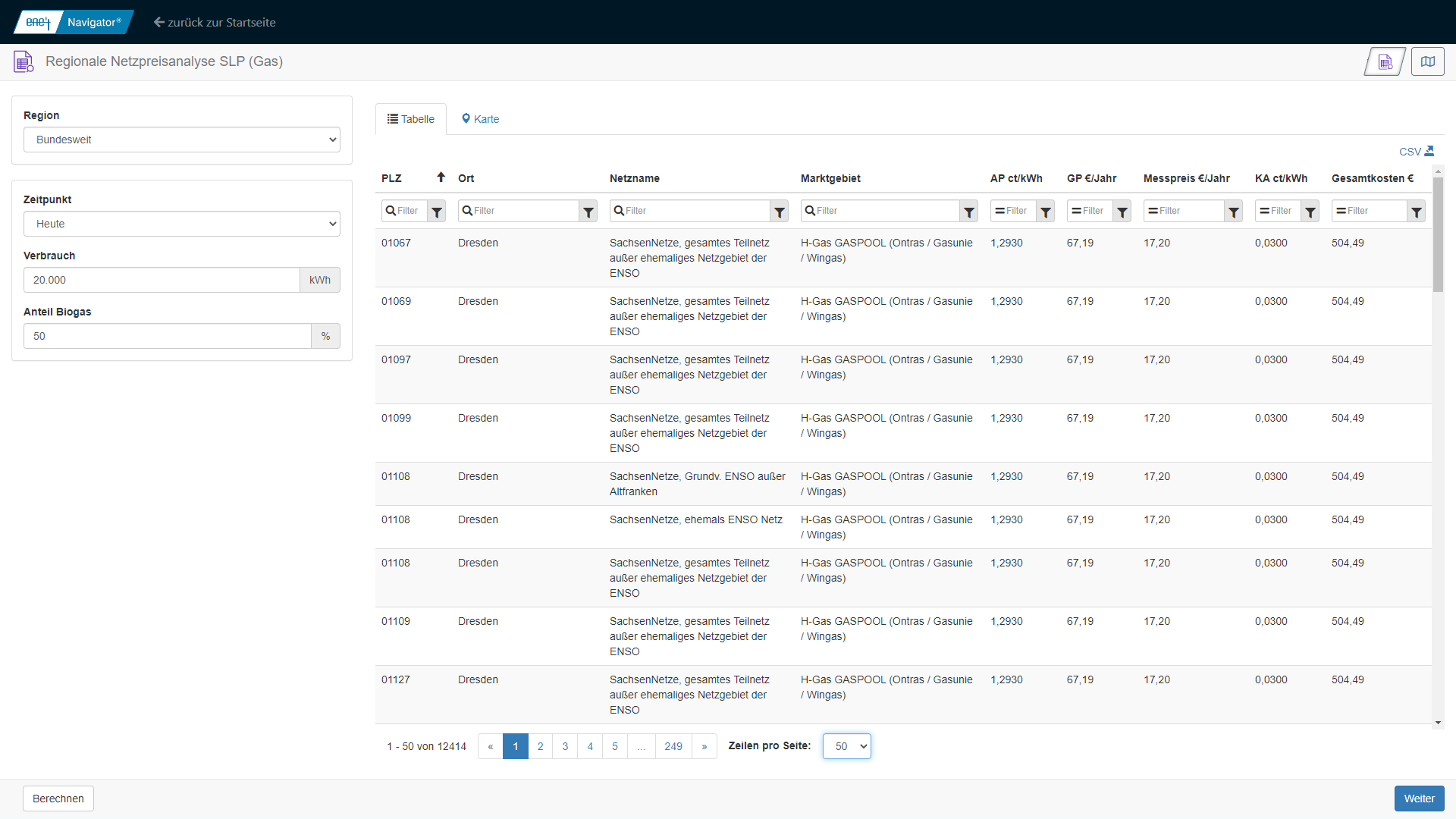Image resolution: width=1456 pixels, height=819 pixels.
Task: Switch to the Karte tab
Action: (x=480, y=119)
